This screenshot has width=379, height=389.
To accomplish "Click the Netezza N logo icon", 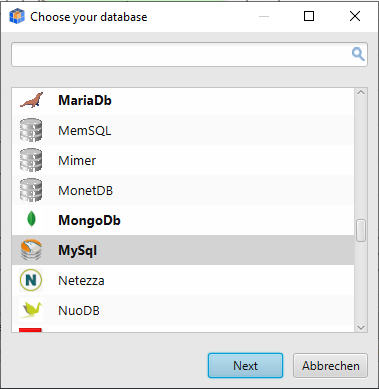I will pos(31,280).
